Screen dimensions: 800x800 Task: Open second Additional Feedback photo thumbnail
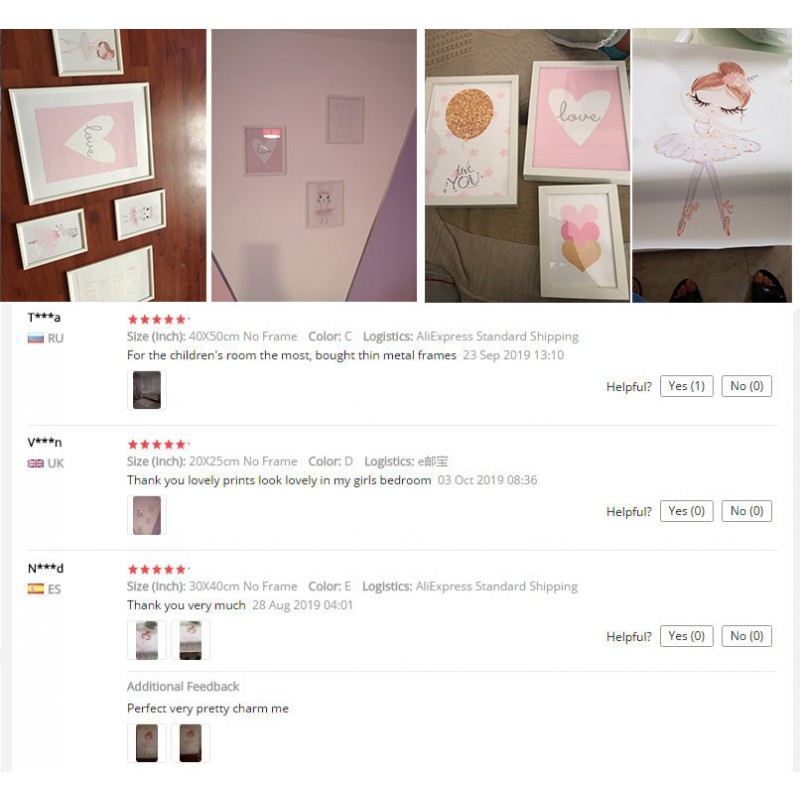pos(190,743)
